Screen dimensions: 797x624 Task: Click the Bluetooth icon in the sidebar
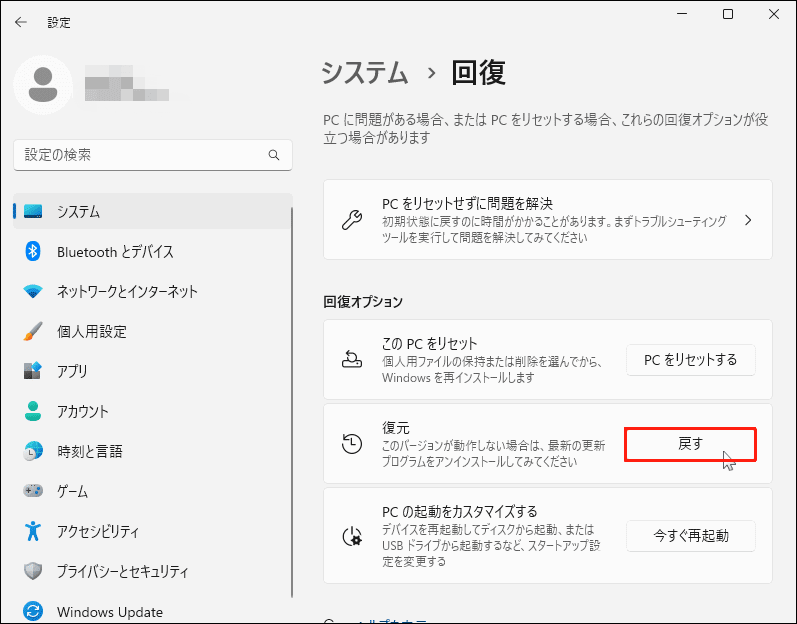[x=33, y=251]
